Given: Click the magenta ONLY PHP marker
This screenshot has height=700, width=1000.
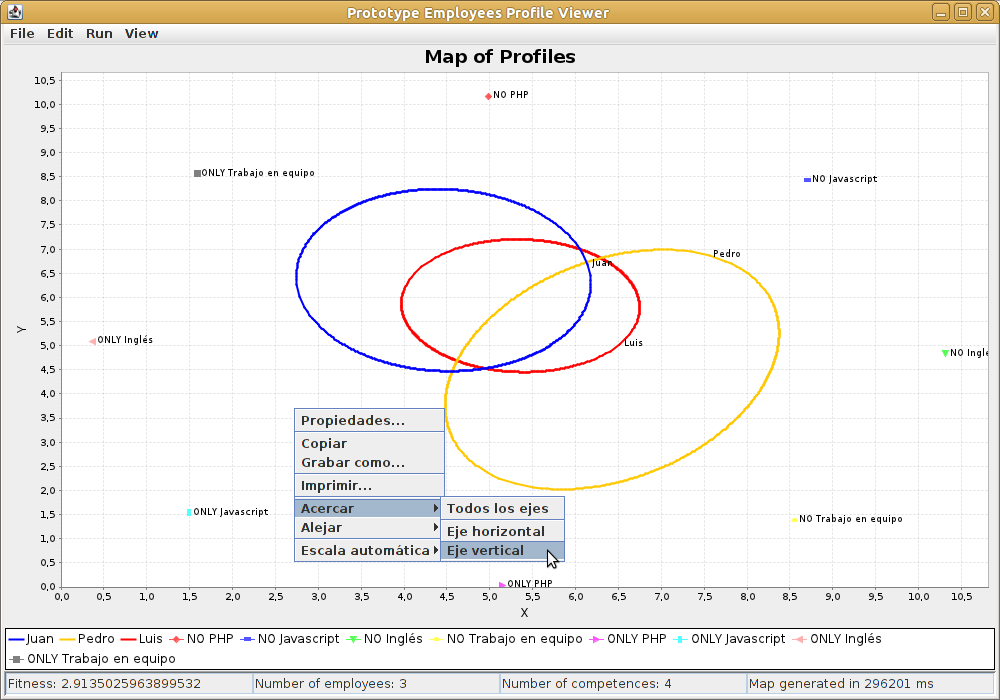Looking at the screenshot, I should pos(502,585).
